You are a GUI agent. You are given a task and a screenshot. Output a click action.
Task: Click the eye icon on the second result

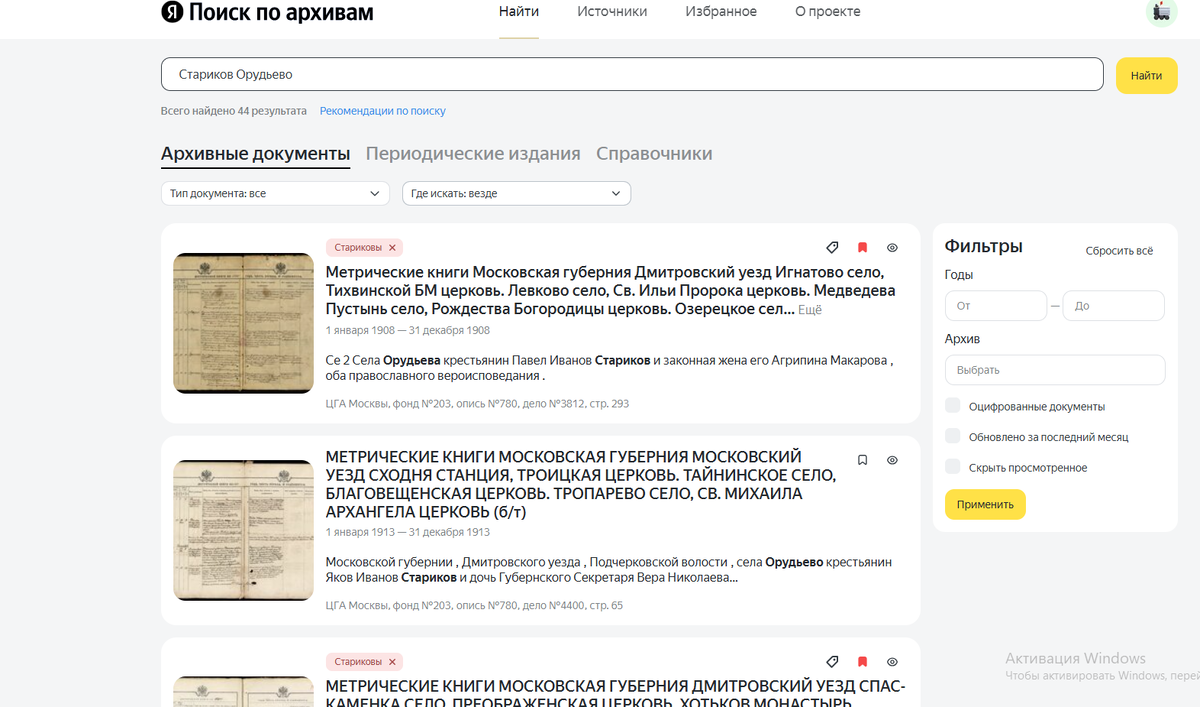[x=892, y=459]
